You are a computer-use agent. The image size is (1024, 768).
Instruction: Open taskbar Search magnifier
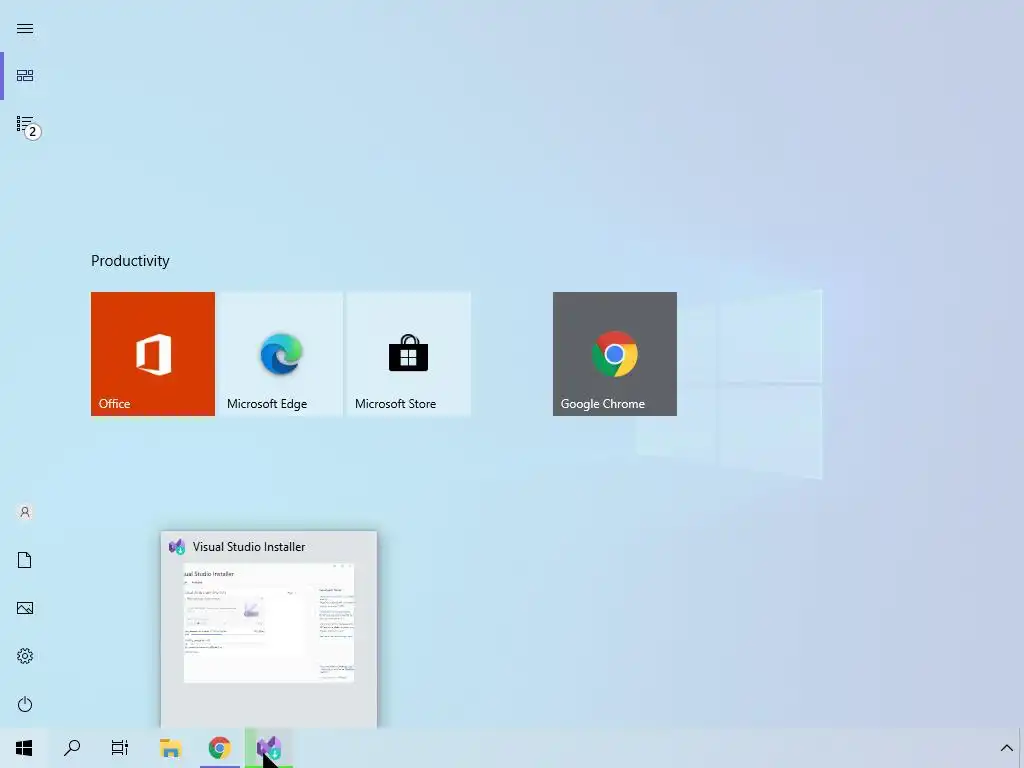coord(72,748)
